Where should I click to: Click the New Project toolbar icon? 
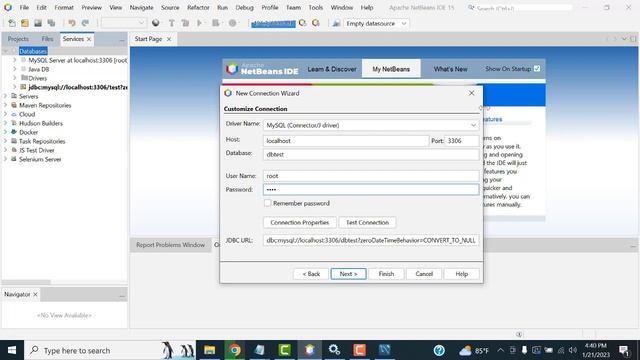point(25,23)
